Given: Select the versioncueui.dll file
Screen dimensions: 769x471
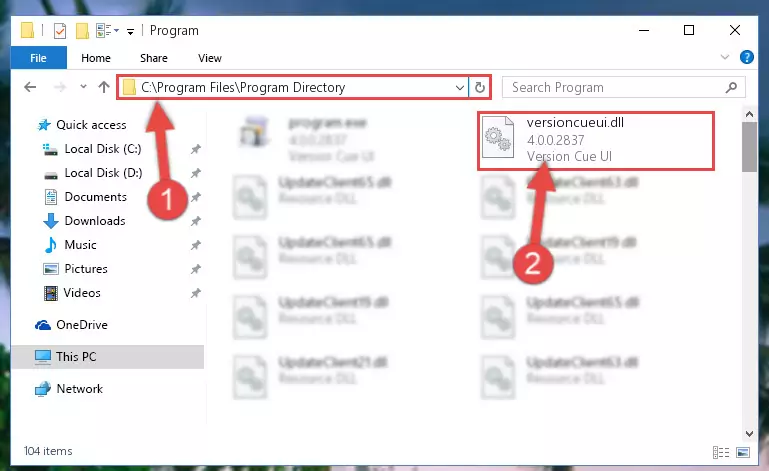Looking at the screenshot, I should pyautogui.click(x=595, y=140).
